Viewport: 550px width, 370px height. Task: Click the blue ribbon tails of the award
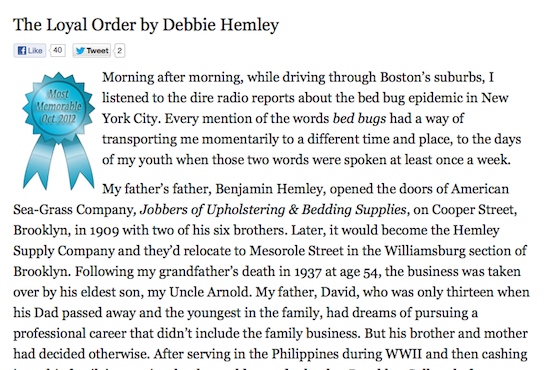point(59,163)
